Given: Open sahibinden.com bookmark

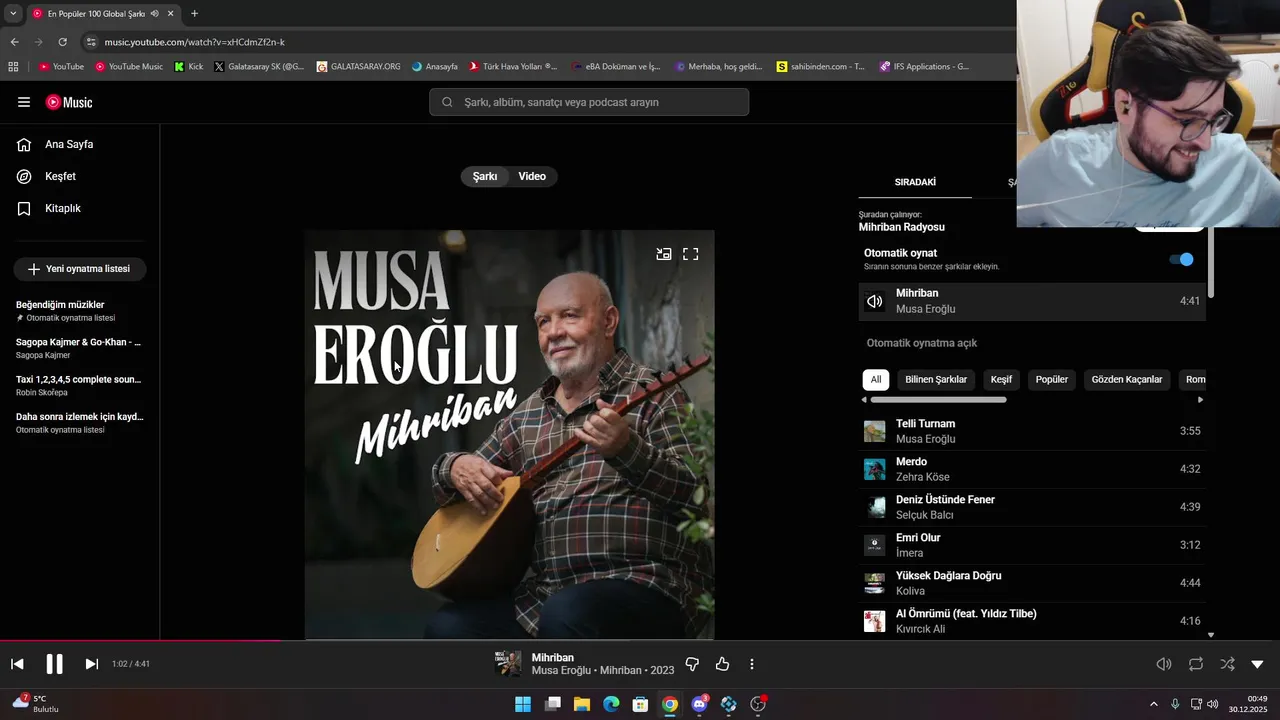Looking at the screenshot, I should click(x=820, y=67).
